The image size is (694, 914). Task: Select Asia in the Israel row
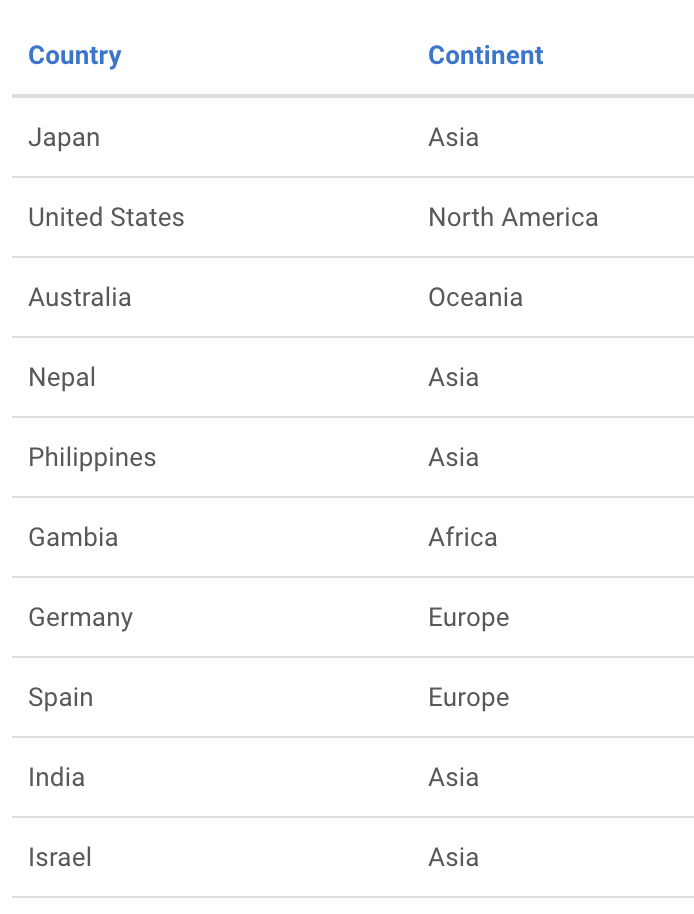(454, 857)
